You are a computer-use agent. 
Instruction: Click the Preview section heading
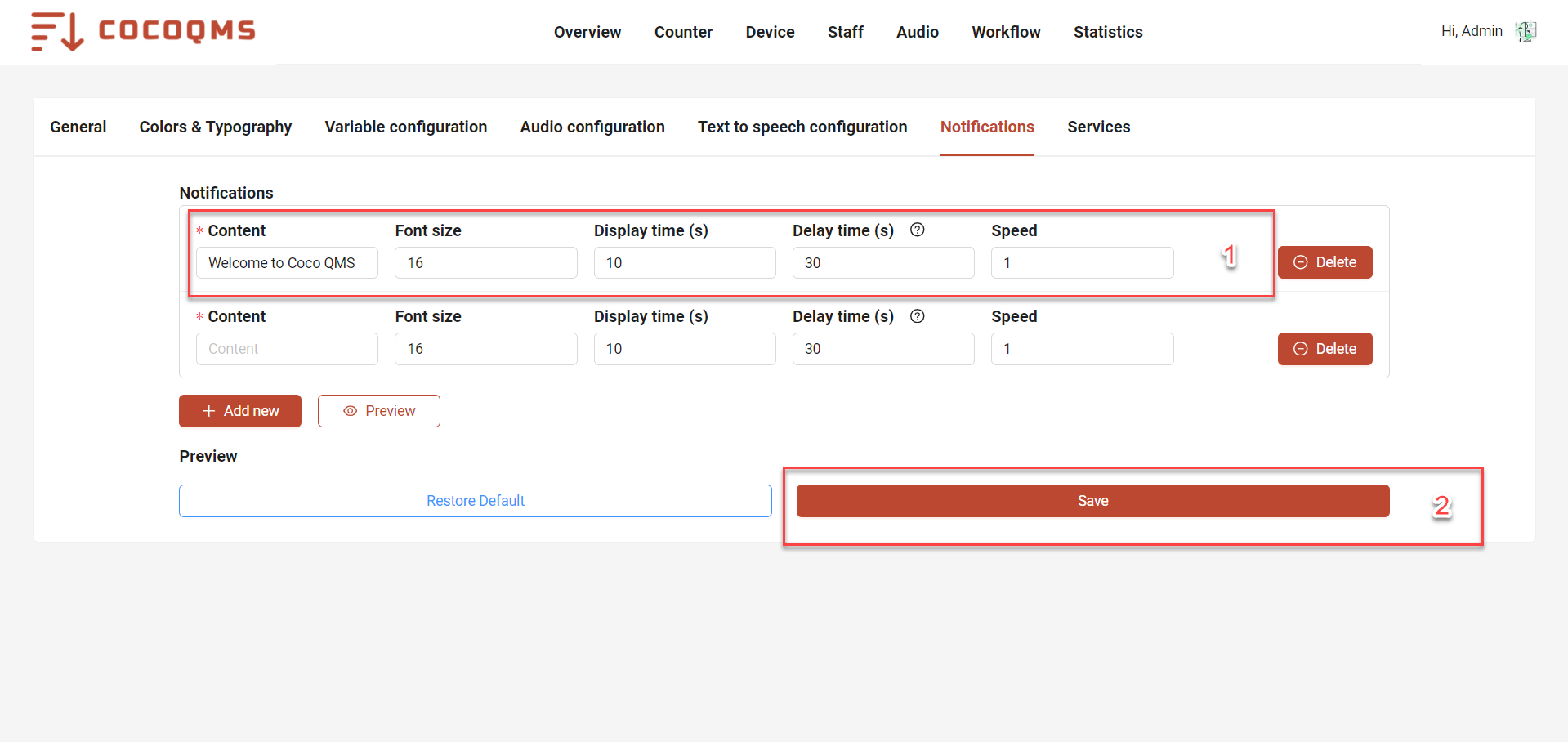pyautogui.click(x=208, y=456)
